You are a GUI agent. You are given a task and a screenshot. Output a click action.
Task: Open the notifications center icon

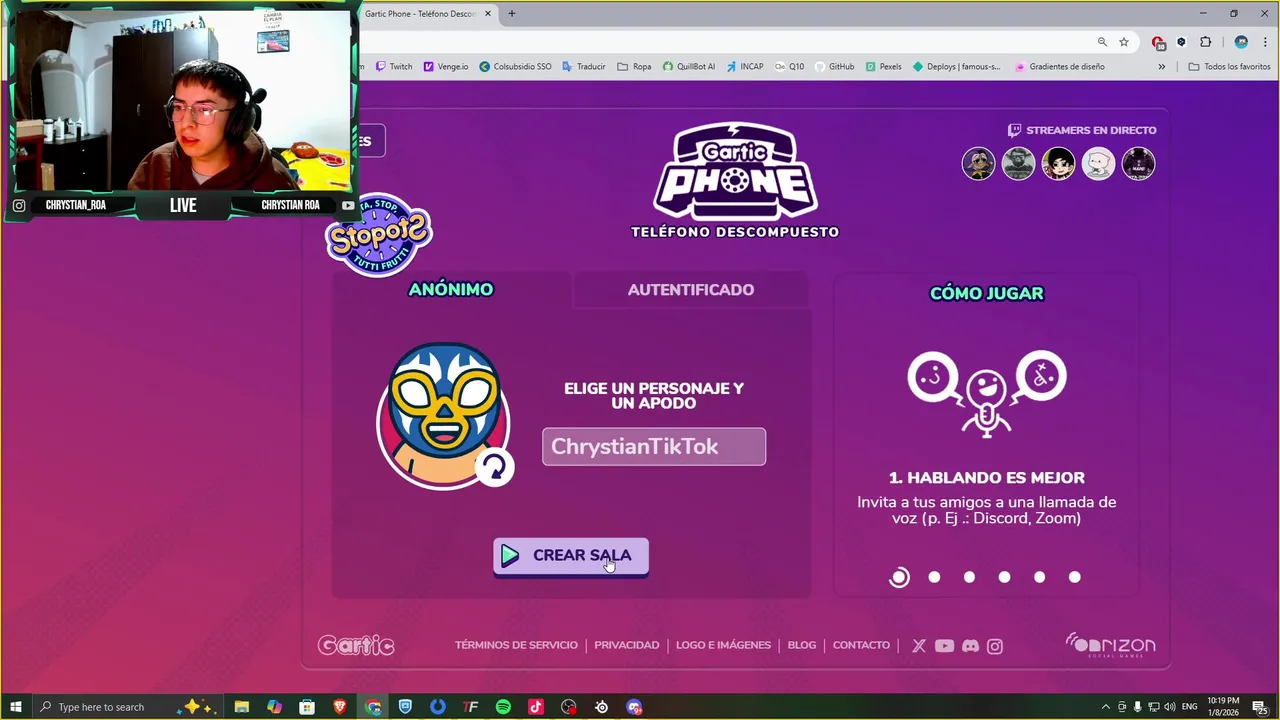click(x=1259, y=707)
